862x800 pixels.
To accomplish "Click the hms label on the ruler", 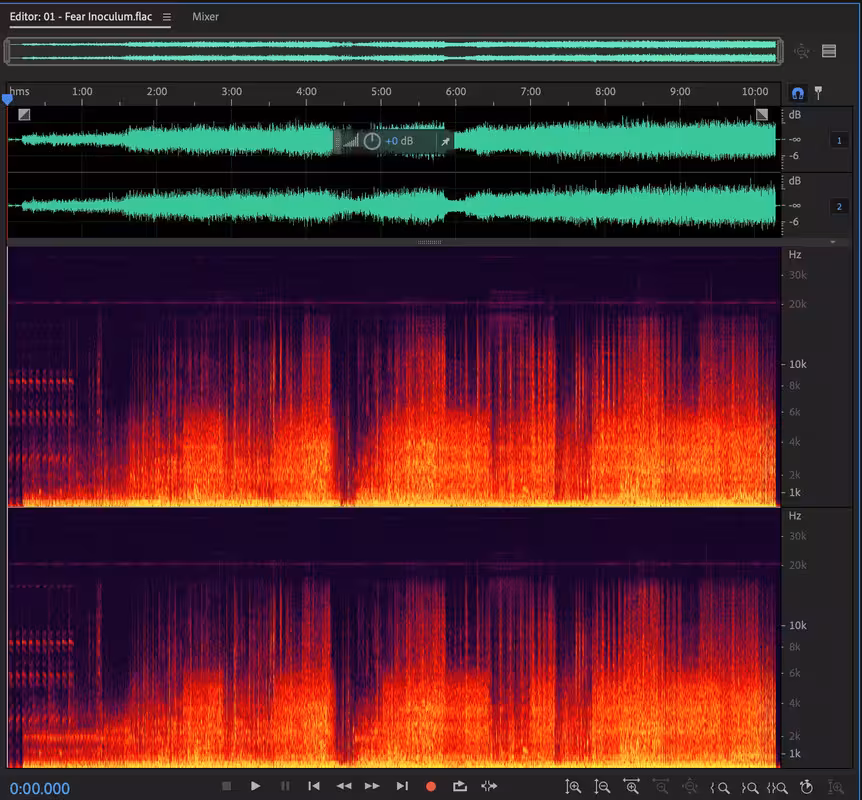I will pos(20,91).
